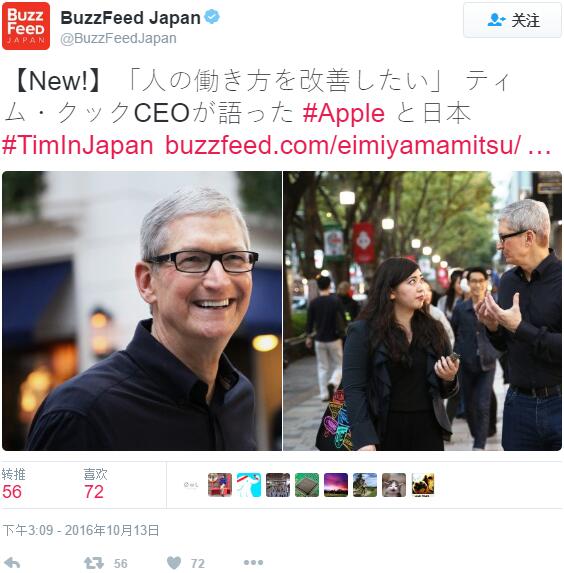View the 72 喜欢 likes count
This screenshot has height=573, width=564.
coord(95,484)
